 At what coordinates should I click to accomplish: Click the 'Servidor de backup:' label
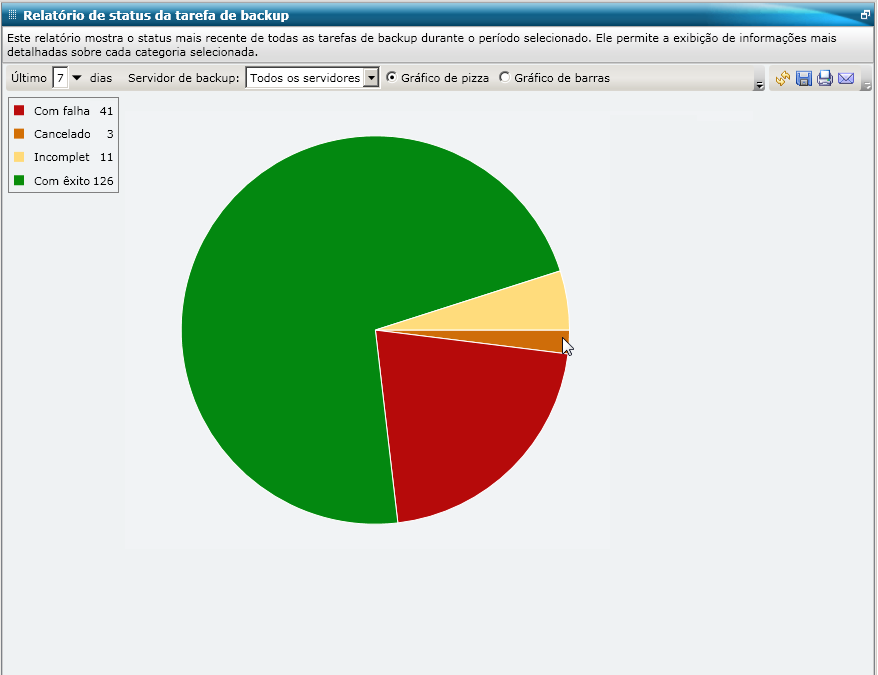click(x=184, y=78)
